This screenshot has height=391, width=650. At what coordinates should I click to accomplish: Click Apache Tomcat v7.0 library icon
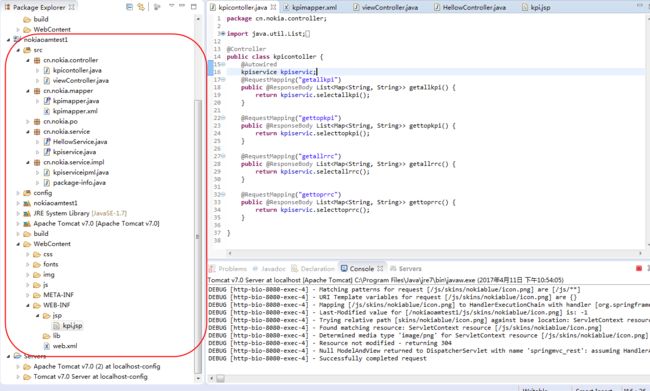pyautogui.click(x=27, y=223)
